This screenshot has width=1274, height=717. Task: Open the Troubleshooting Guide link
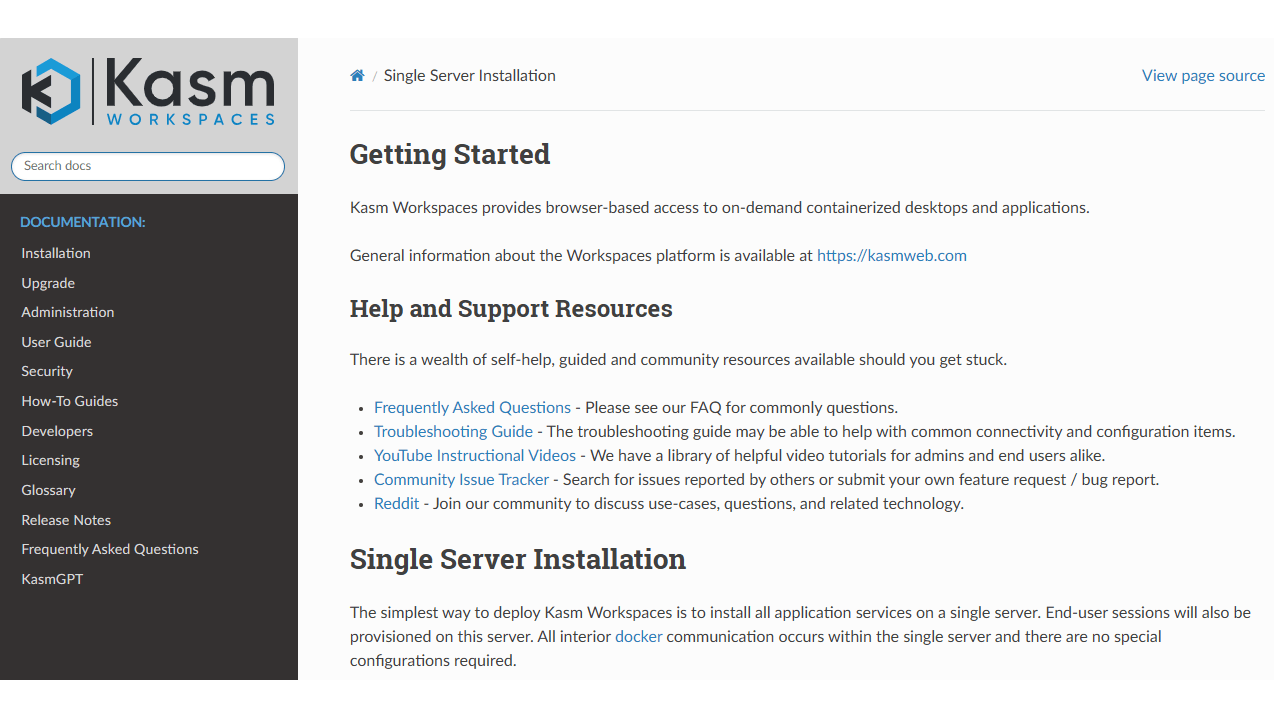pyautogui.click(x=453, y=431)
